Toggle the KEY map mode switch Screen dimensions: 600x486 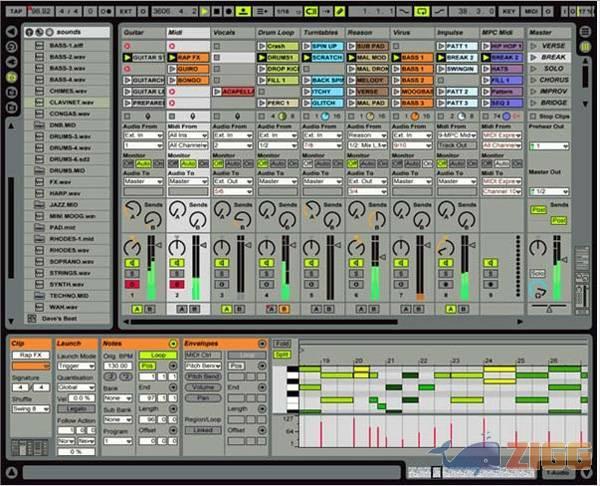(509, 9)
